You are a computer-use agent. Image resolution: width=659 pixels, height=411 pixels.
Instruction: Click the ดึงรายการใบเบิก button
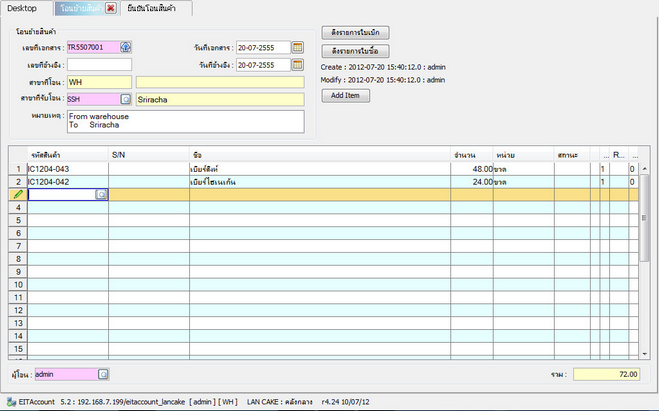coord(355,33)
